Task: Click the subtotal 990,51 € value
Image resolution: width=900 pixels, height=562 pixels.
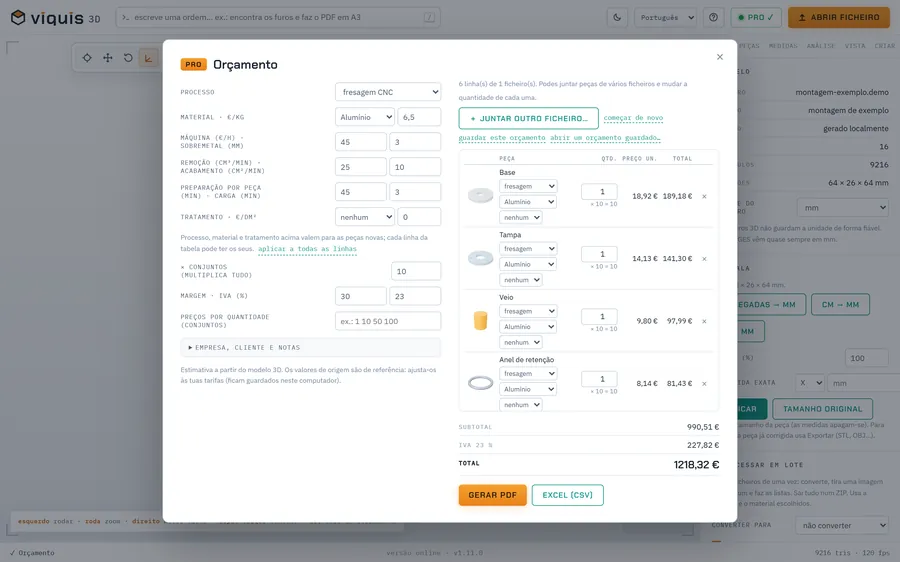Action: (x=703, y=427)
